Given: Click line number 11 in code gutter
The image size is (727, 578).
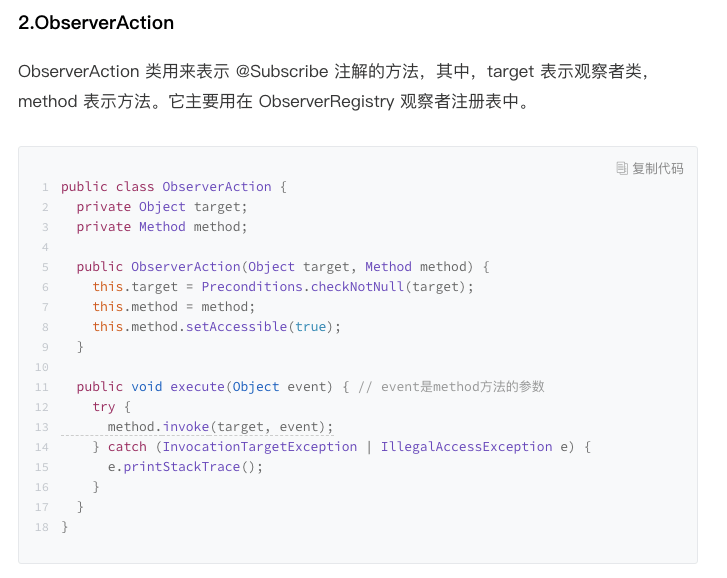Looking at the screenshot, I should coord(42,387).
